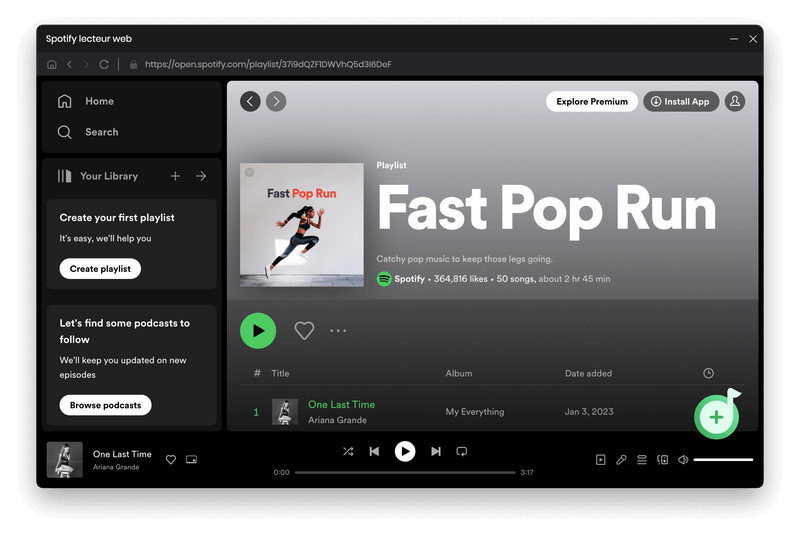Click the Date added column header
Viewport: 800px width, 536px height.
pyautogui.click(x=588, y=373)
